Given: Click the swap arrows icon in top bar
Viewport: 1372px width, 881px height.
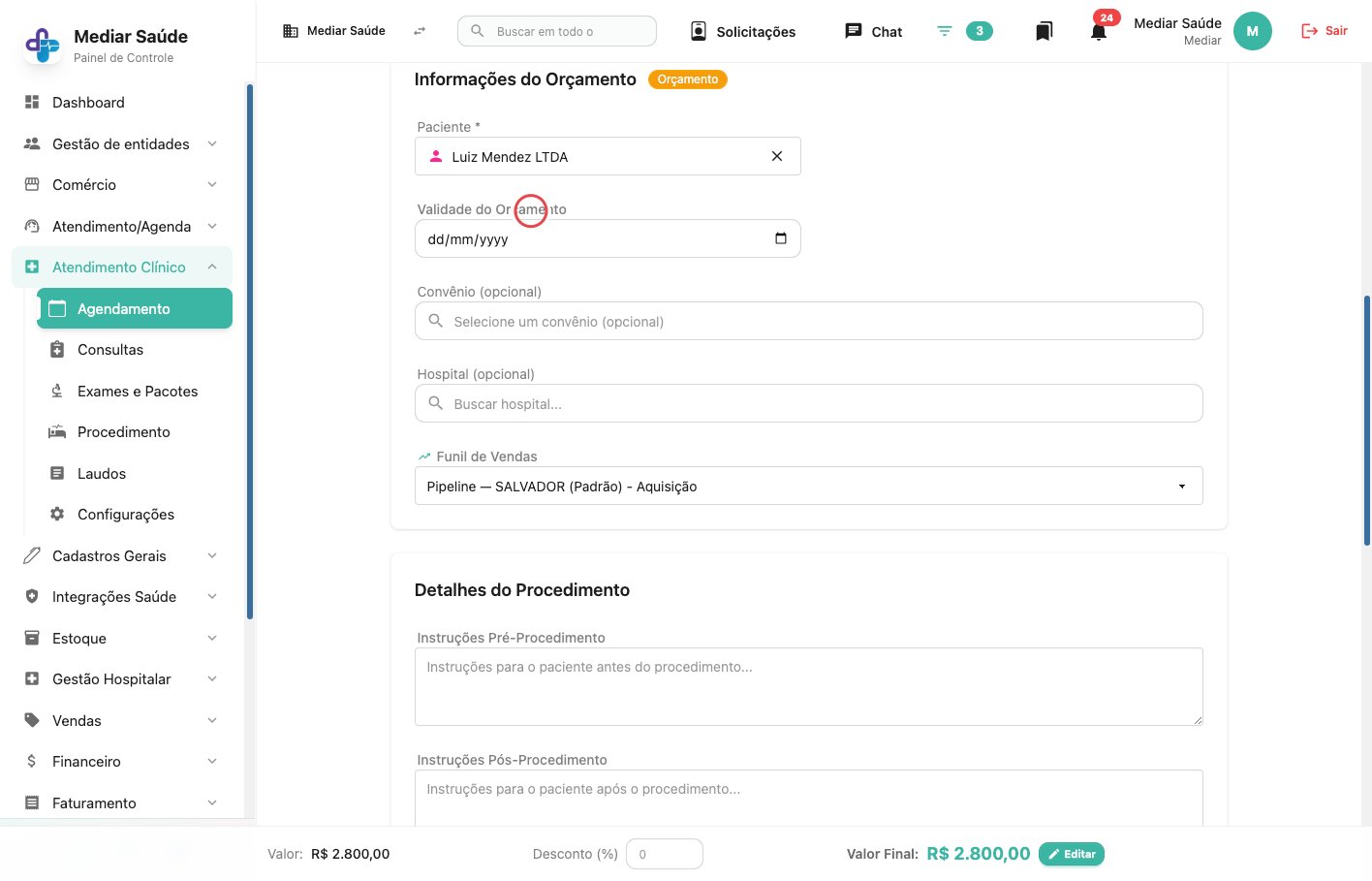Looking at the screenshot, I should (420, 31).
